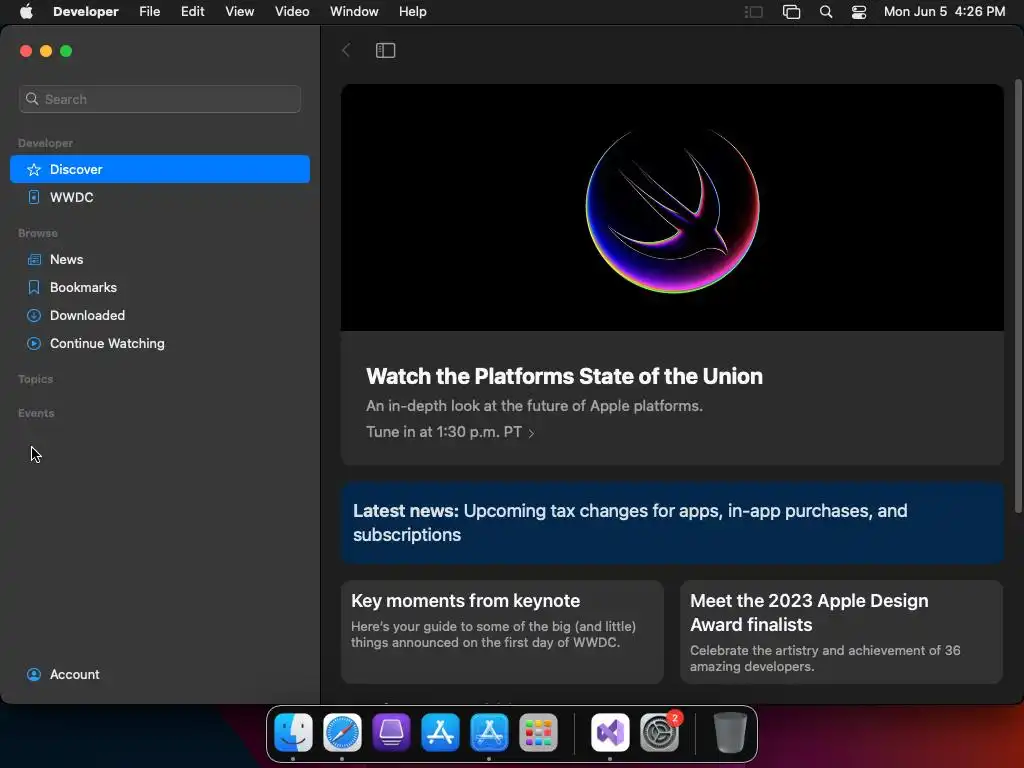Open the Video menu
Viewport: 1024px width, 768px height.
[x=292, y=12]
